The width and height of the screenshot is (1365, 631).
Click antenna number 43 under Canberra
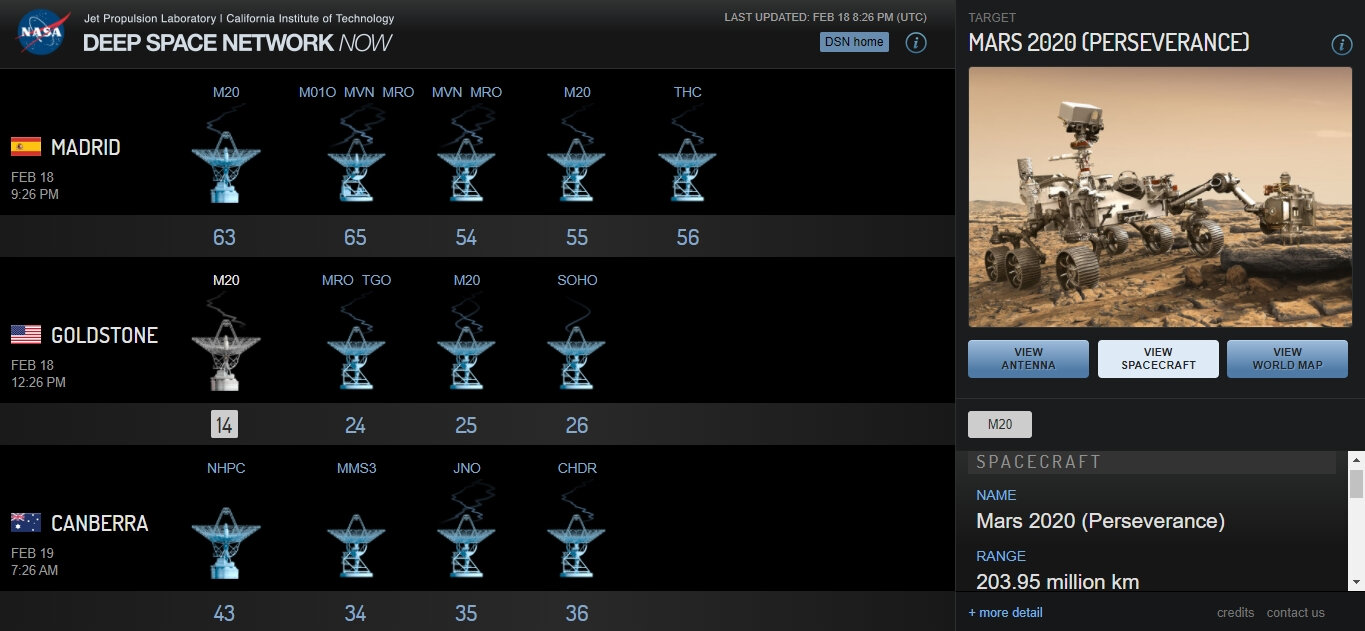(224, 613)
